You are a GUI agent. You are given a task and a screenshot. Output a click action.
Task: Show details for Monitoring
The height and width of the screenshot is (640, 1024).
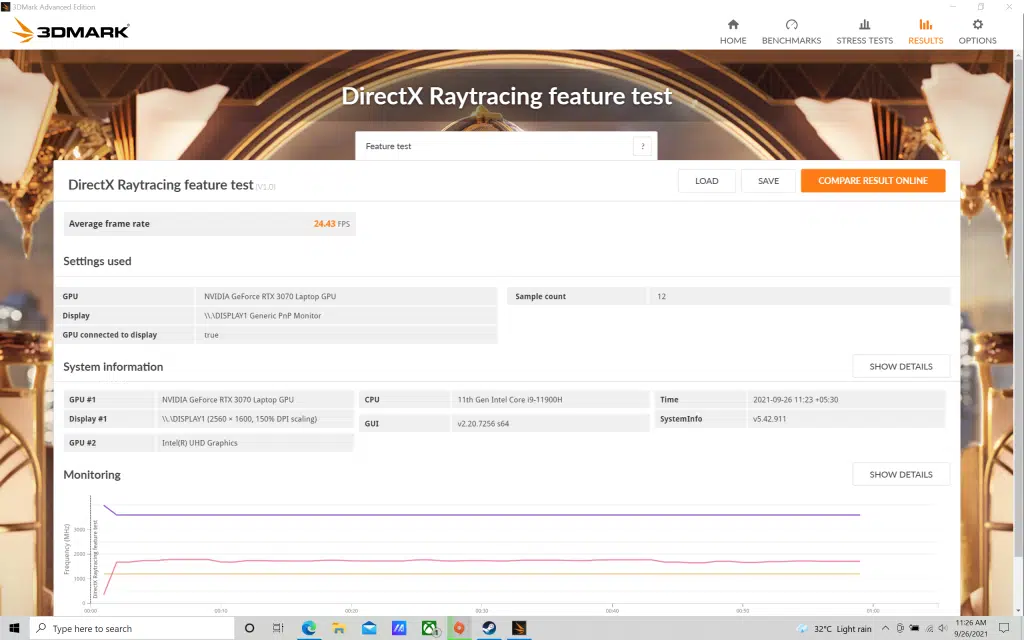[x=901, y=475]
